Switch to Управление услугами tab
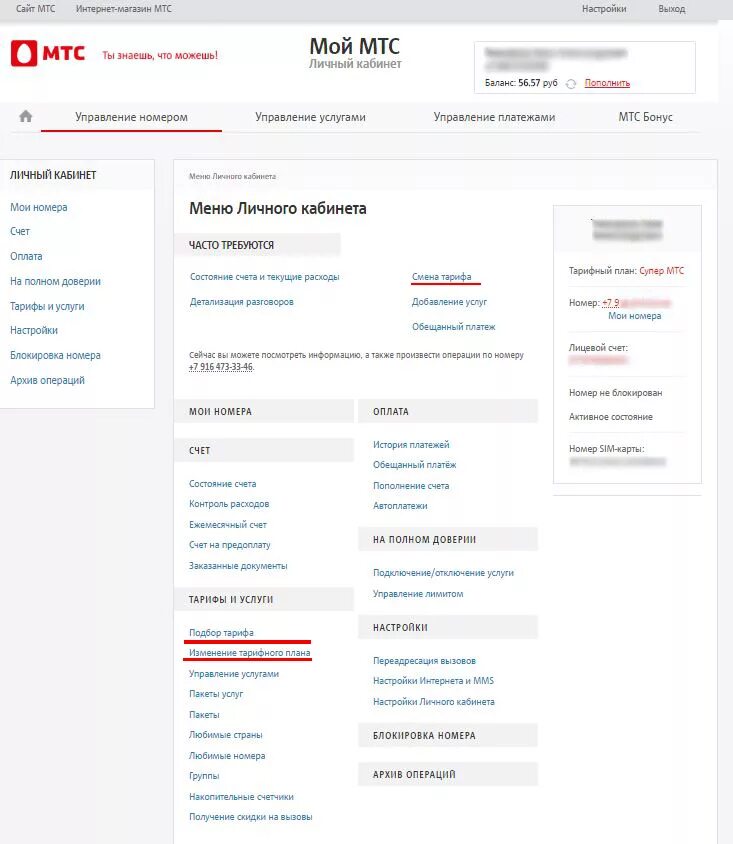 (311, 117)
